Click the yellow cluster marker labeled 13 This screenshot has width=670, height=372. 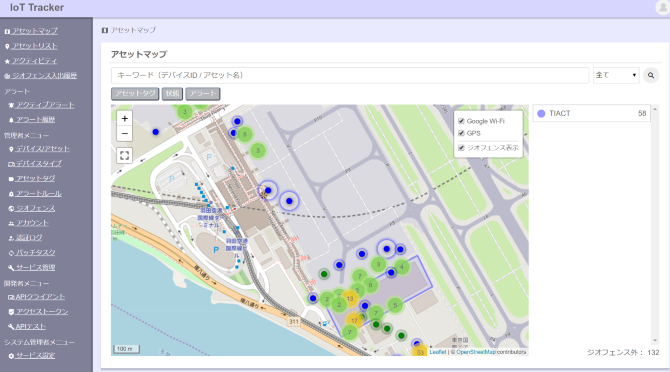point(350,299)
